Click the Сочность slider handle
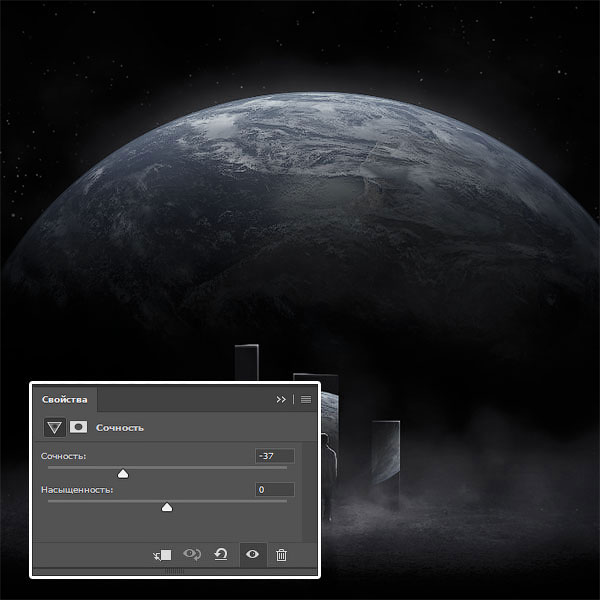This screenshot has width=600, height=600. coord(123,474)
